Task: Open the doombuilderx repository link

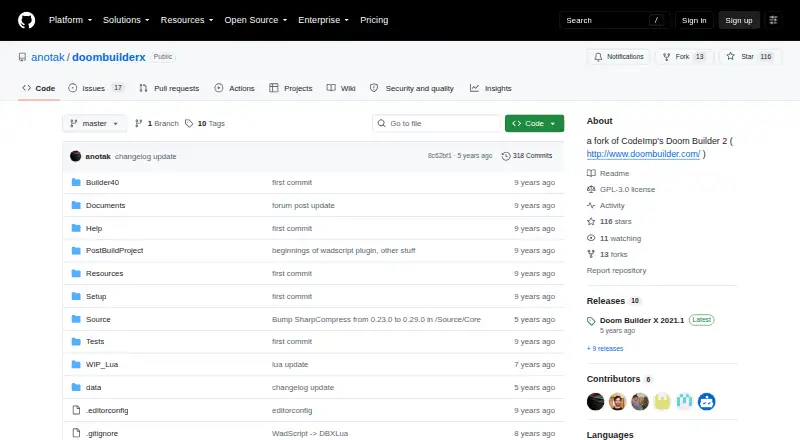Action: 109,57
